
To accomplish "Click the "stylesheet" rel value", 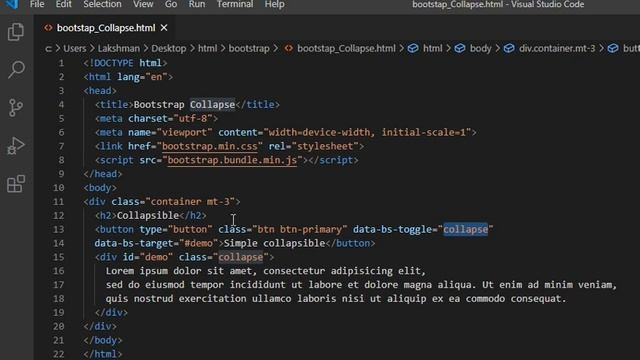I will click(325, 146).
